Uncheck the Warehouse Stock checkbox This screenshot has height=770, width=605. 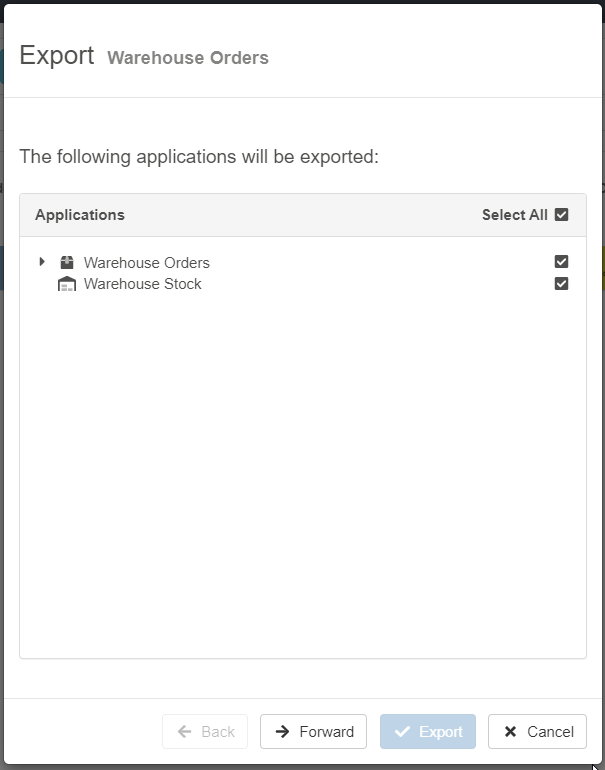pyautogui.click(x=561, y=284)
